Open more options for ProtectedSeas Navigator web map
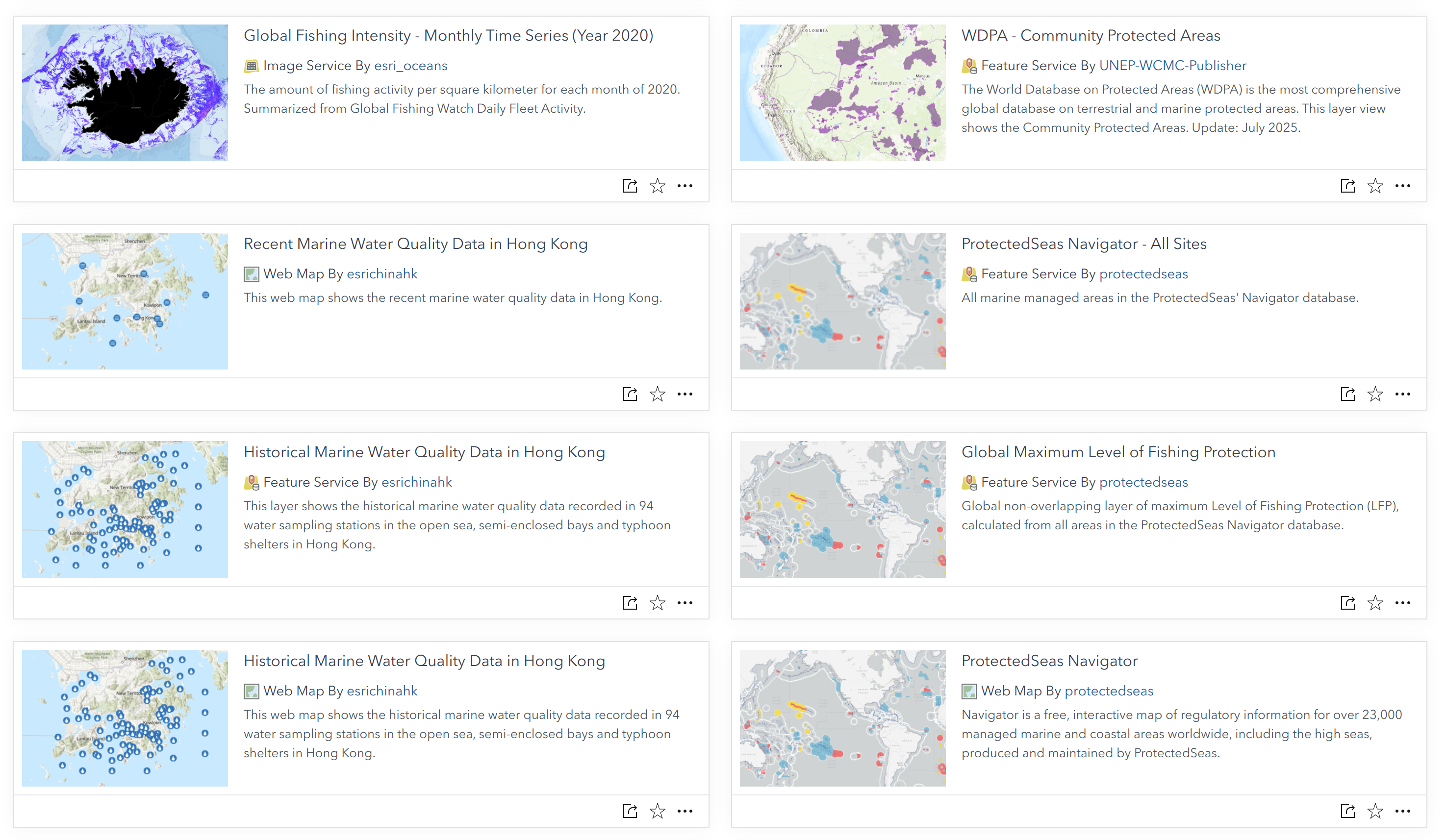 pyautogui.click(x=1402, y=811)
